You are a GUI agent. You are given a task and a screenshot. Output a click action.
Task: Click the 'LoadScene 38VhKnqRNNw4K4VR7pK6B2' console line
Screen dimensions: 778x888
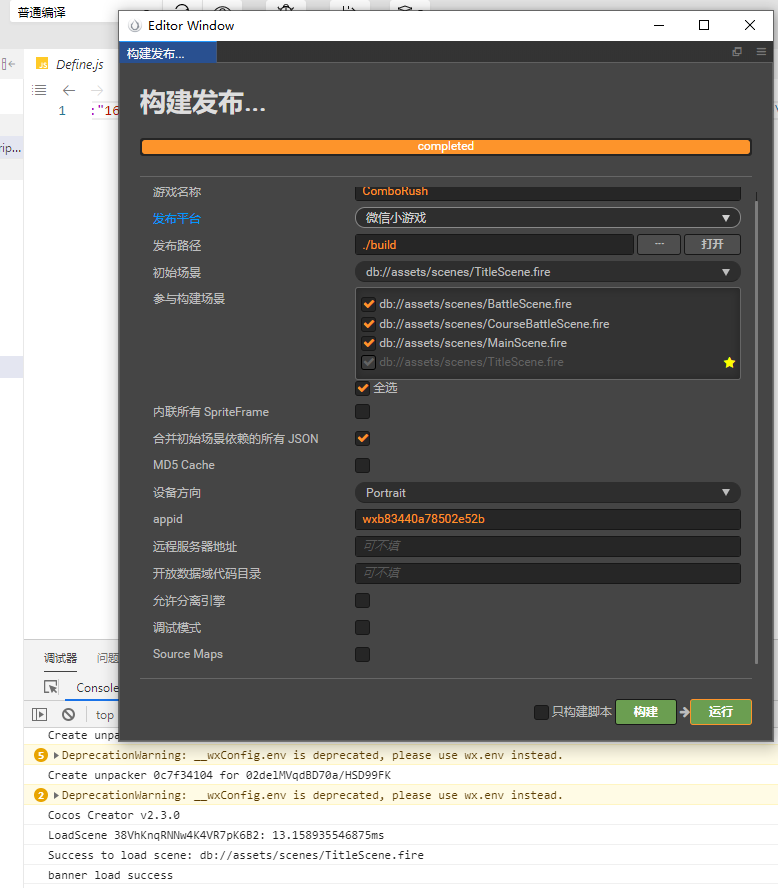[x=216, y=835]
